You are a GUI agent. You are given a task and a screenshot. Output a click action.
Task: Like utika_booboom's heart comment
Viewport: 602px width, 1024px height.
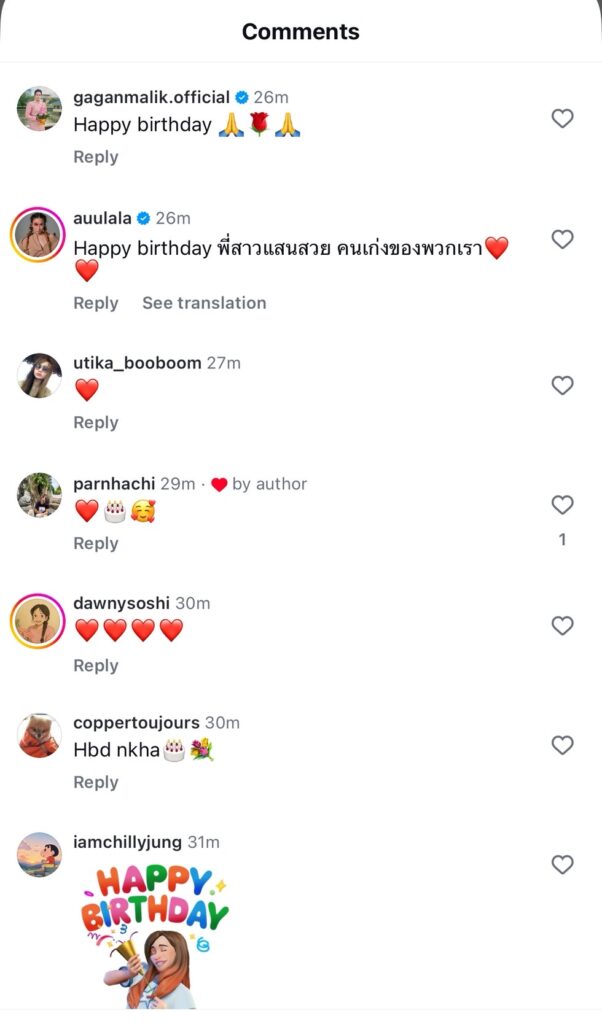562,386
